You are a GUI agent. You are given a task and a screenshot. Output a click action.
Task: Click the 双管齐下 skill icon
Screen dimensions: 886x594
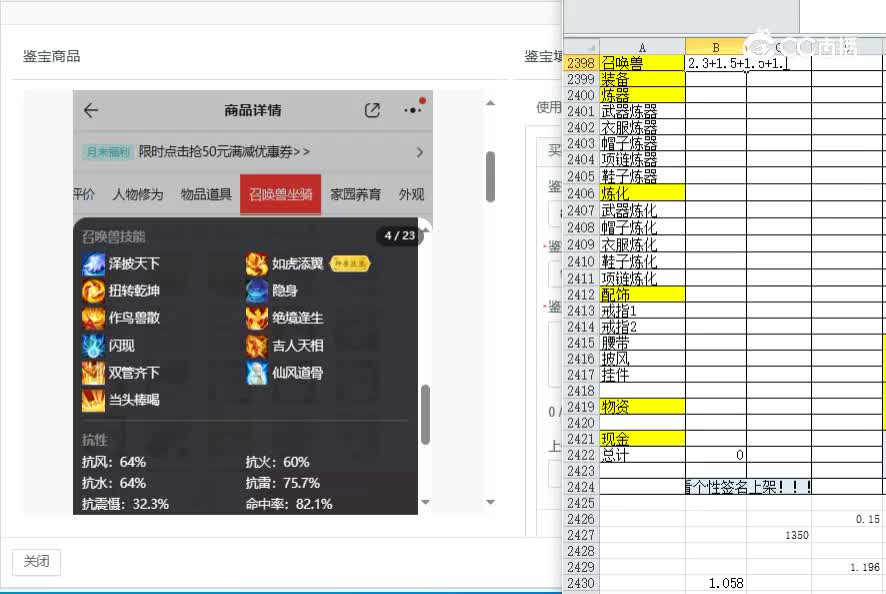[x=93, y=373]
